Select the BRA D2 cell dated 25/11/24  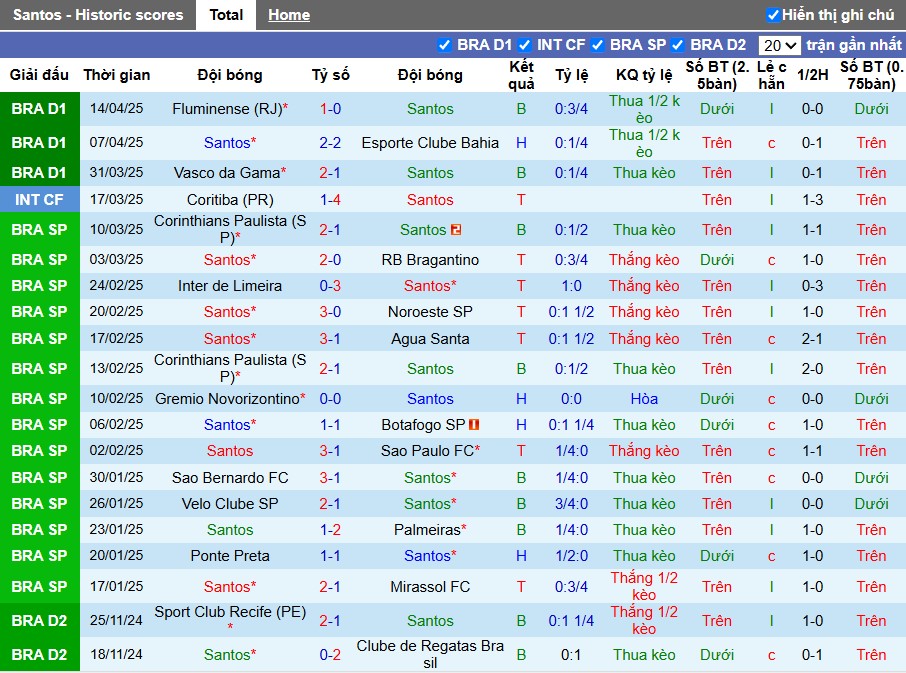[x=39, y=620]
